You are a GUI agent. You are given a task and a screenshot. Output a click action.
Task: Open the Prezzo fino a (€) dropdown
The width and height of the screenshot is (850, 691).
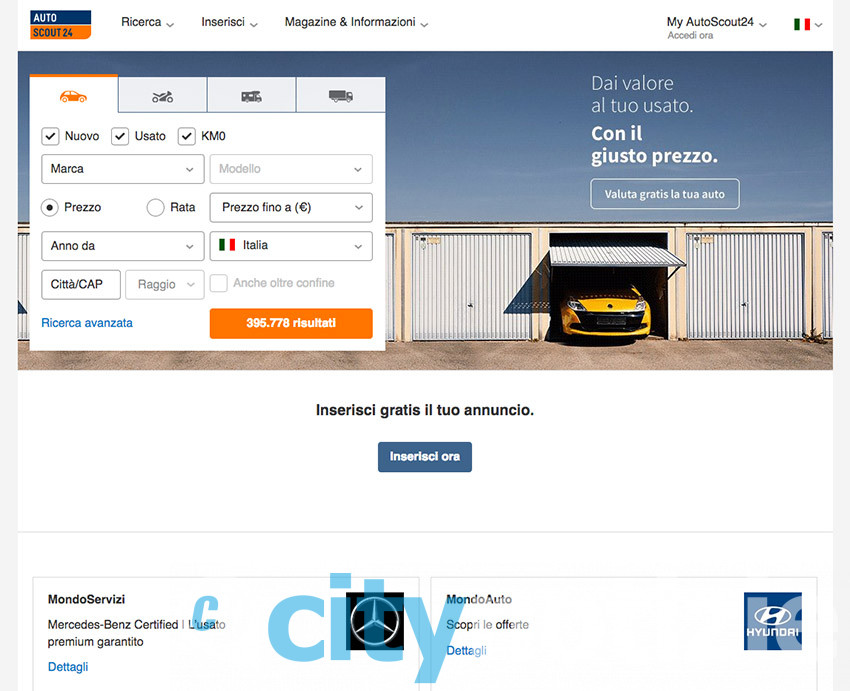pos(291,208)
